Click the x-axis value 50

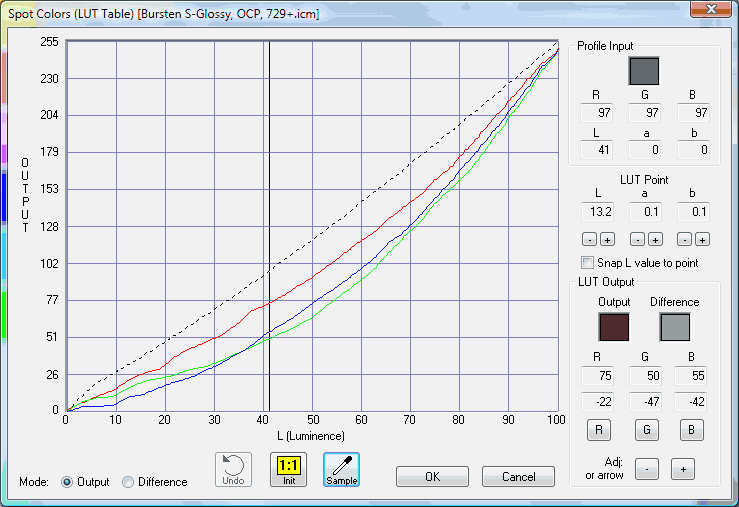pos(313,419)
